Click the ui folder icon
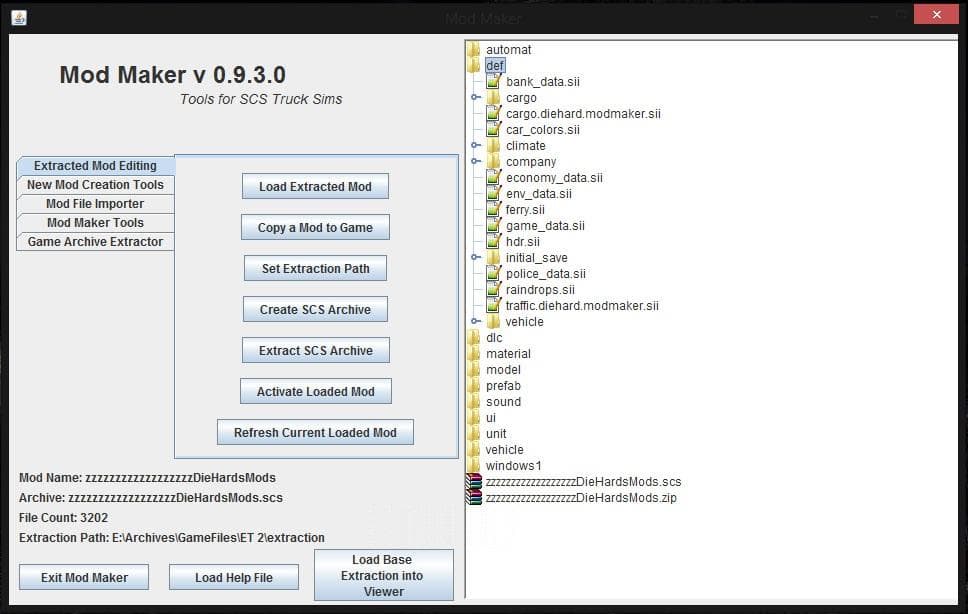This screenshot has height=614, width=968. (x=474, y=418)
